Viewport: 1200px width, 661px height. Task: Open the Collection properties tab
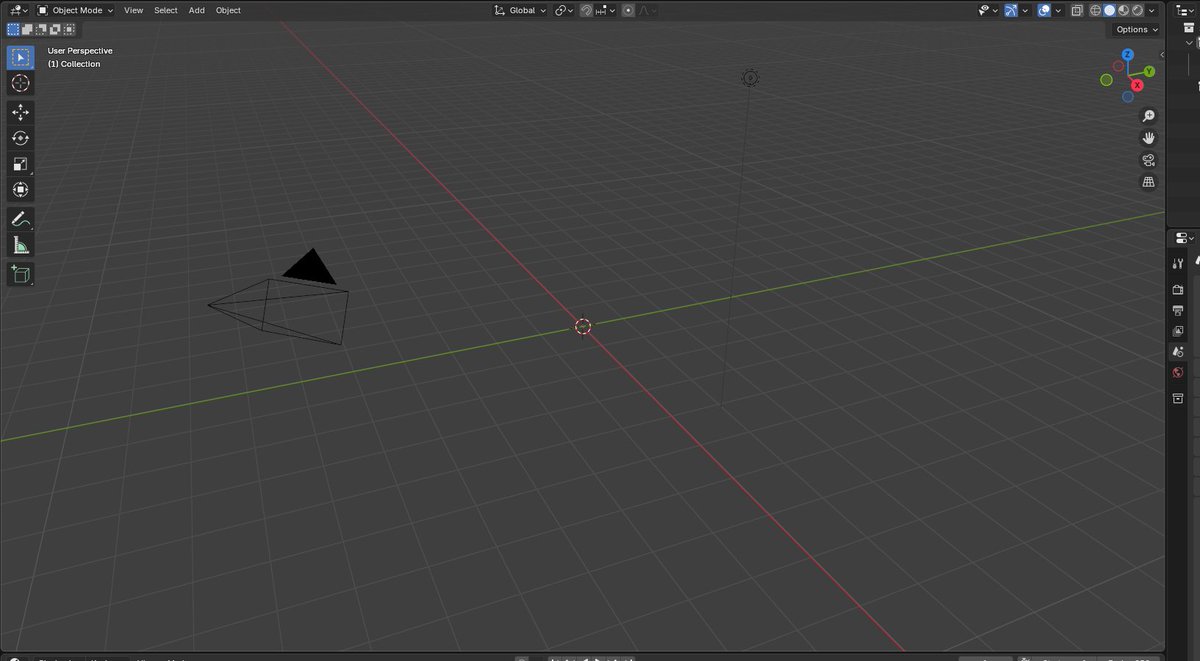tap(1178, 398)
